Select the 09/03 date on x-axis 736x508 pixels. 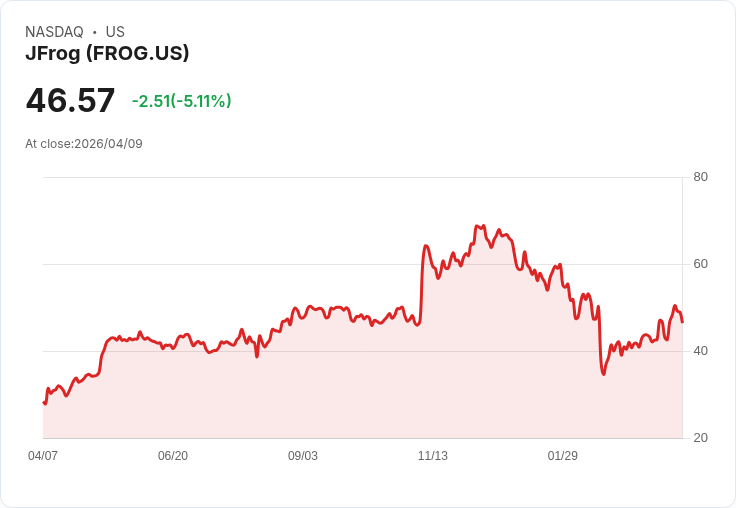click(303, 456)
